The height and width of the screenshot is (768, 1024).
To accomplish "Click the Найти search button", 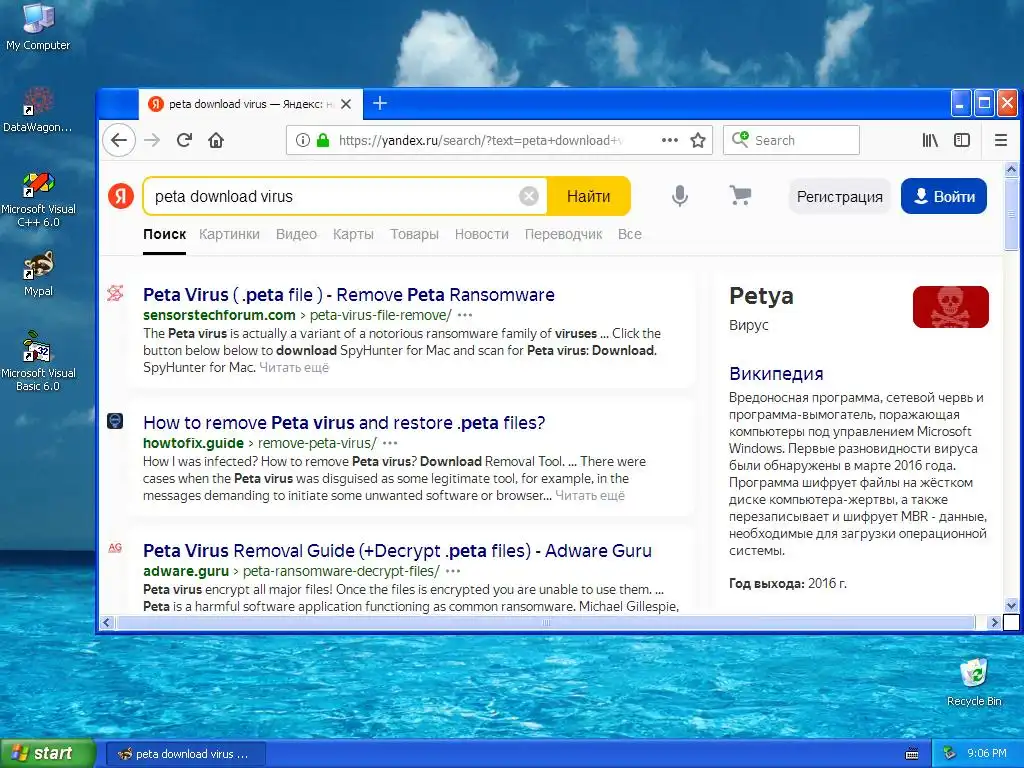I will point(588,196).
